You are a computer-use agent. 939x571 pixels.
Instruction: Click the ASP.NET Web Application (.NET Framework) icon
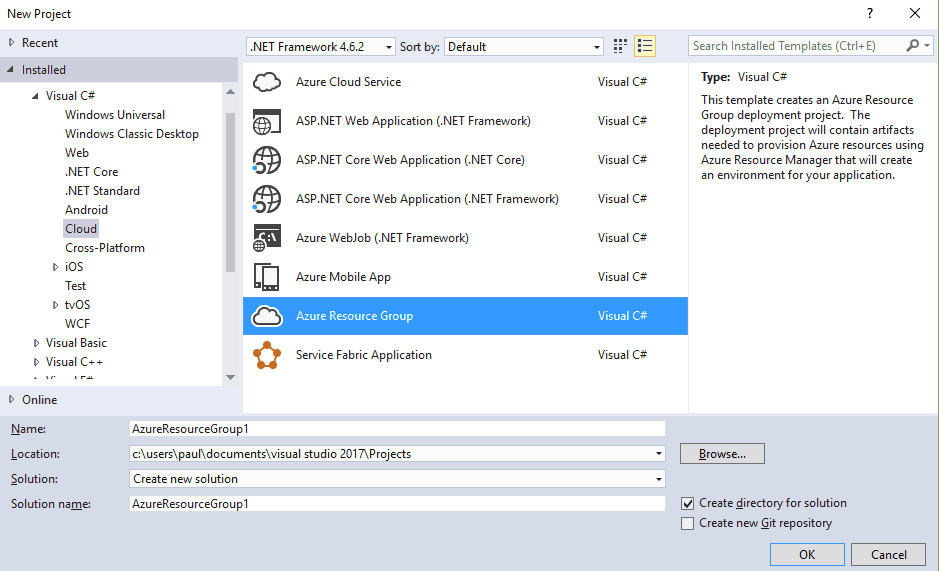tap(266, 121)
